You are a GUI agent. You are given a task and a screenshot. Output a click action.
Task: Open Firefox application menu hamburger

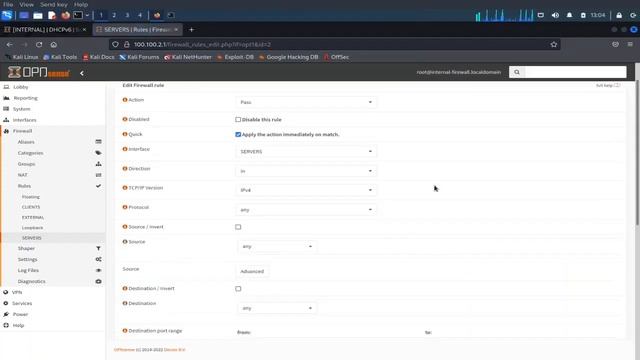coord(630,44)
